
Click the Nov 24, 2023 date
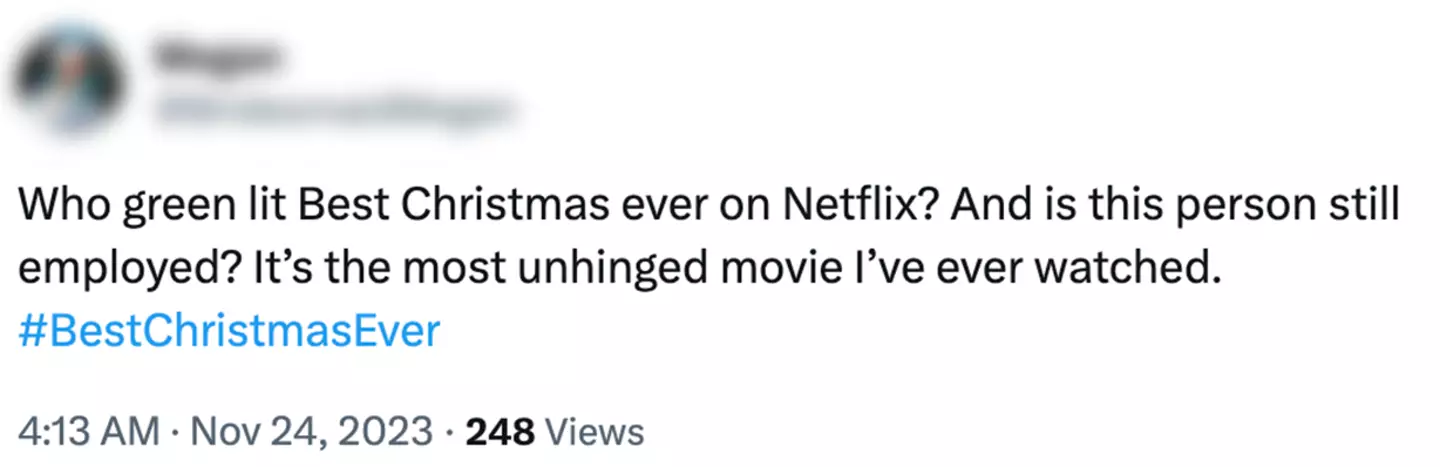pyautogui.click(x=307, y=431)
